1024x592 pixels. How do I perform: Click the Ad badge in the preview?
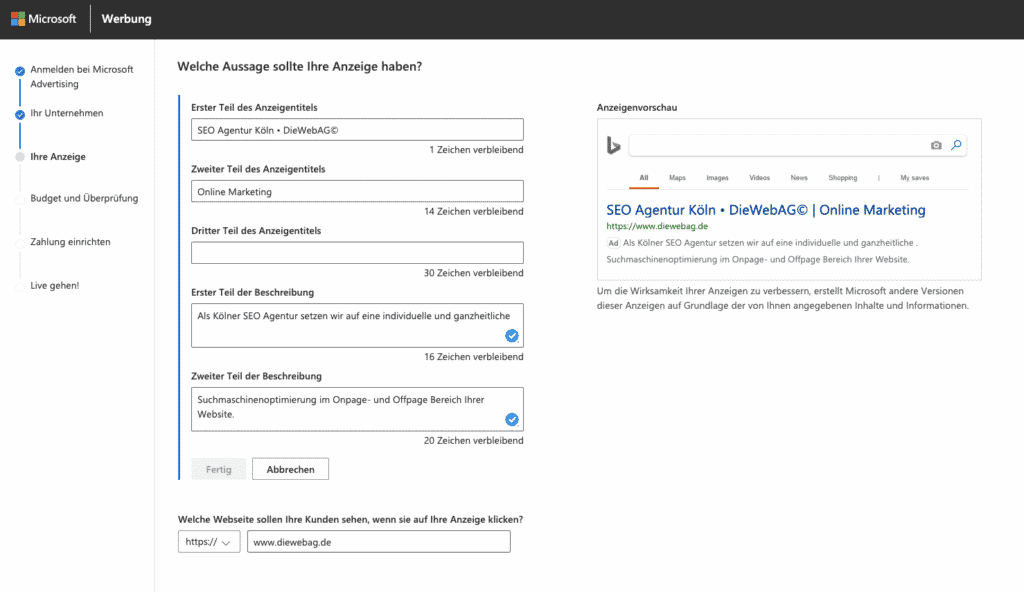tap(613, 243)
